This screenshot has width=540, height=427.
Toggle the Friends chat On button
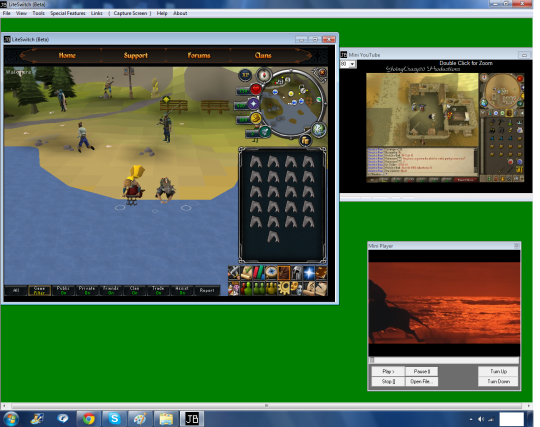click(111, 290)
